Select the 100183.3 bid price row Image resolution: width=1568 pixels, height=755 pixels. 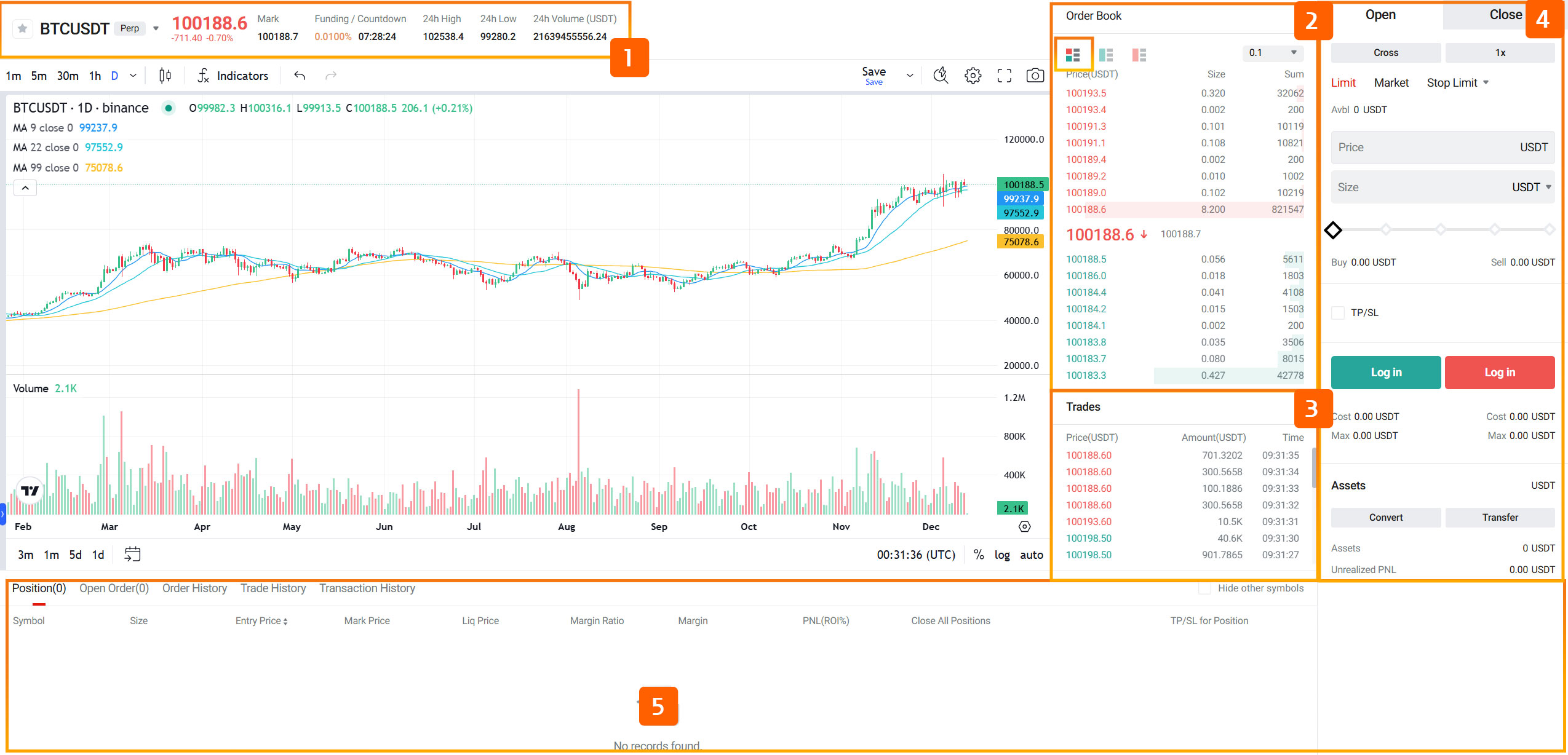(x=1184, y=376)
